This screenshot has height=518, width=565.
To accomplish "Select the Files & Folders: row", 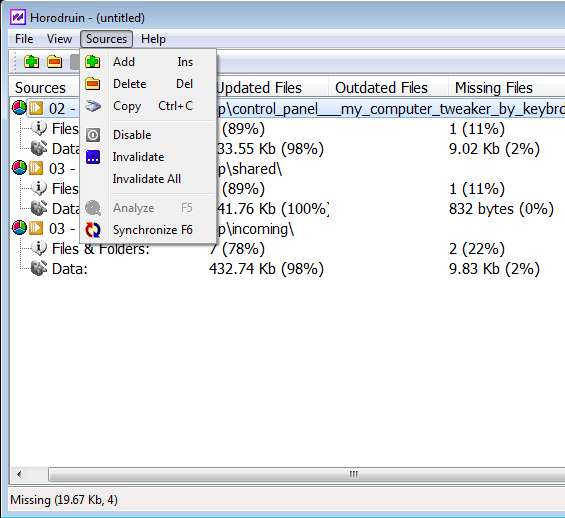I will point(101,249).
